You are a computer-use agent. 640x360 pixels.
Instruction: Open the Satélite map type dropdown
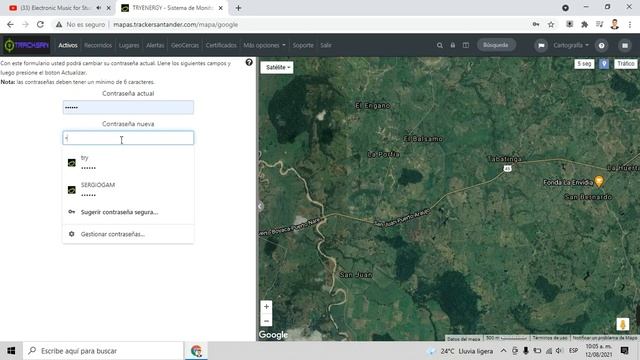click(277, 67)
